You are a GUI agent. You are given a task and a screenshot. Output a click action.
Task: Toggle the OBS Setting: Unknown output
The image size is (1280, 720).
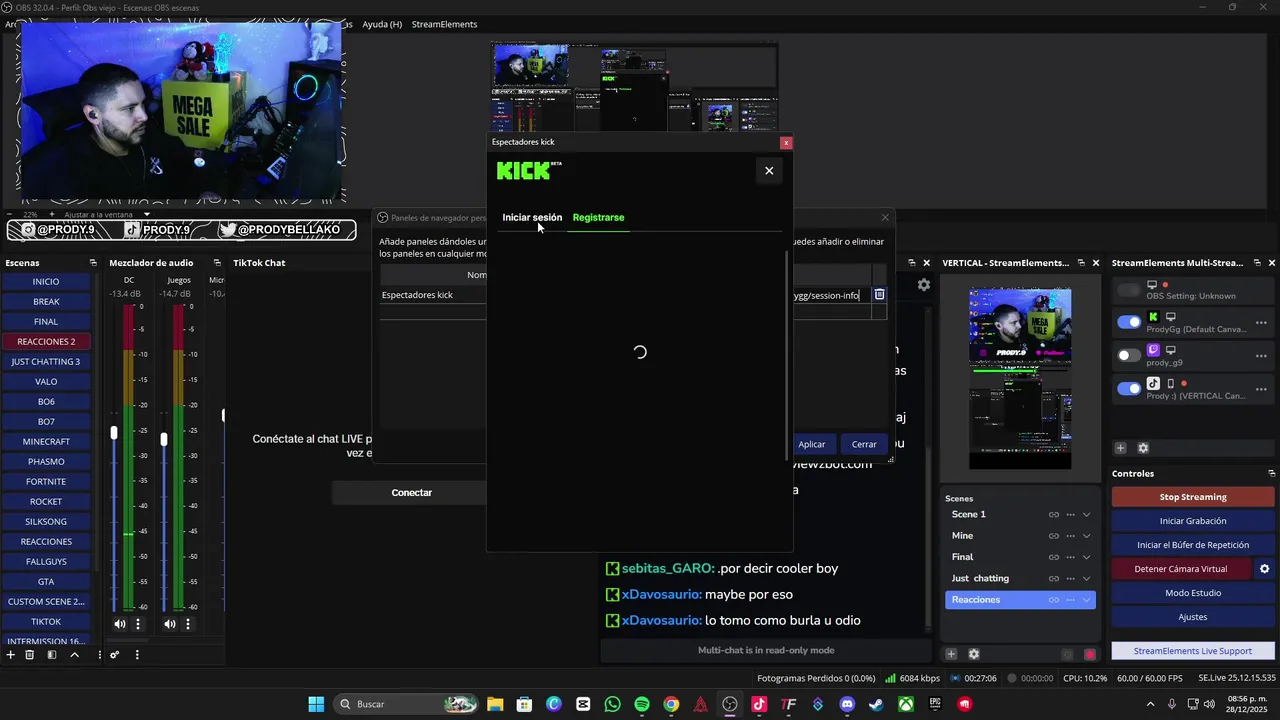(x=1129, y=290)
